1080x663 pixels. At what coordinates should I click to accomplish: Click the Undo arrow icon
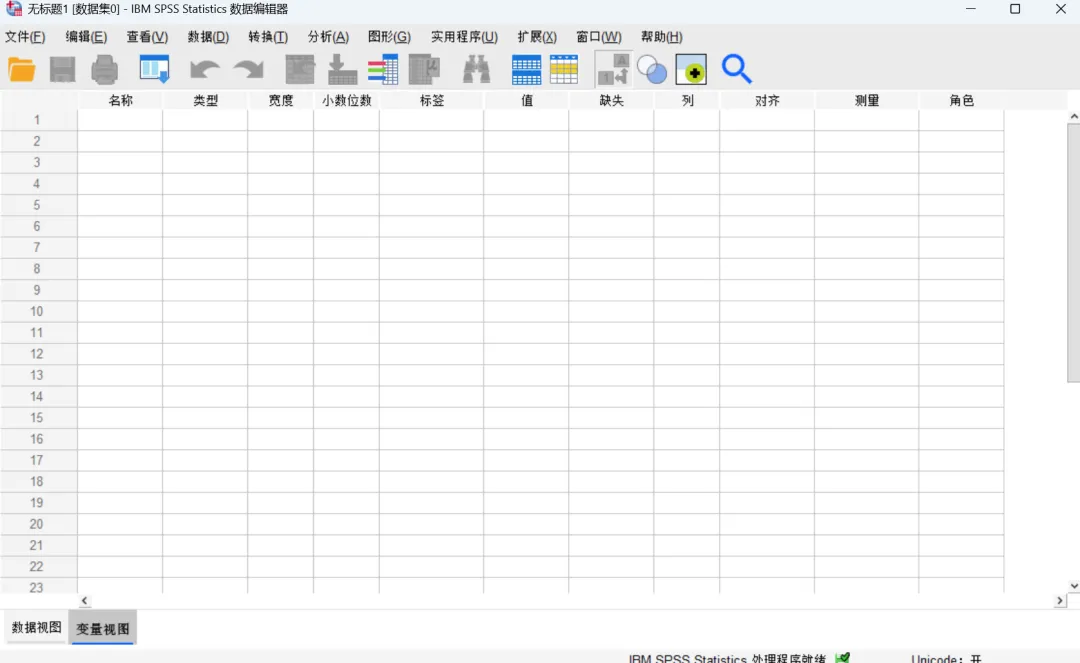coord(205,70)
